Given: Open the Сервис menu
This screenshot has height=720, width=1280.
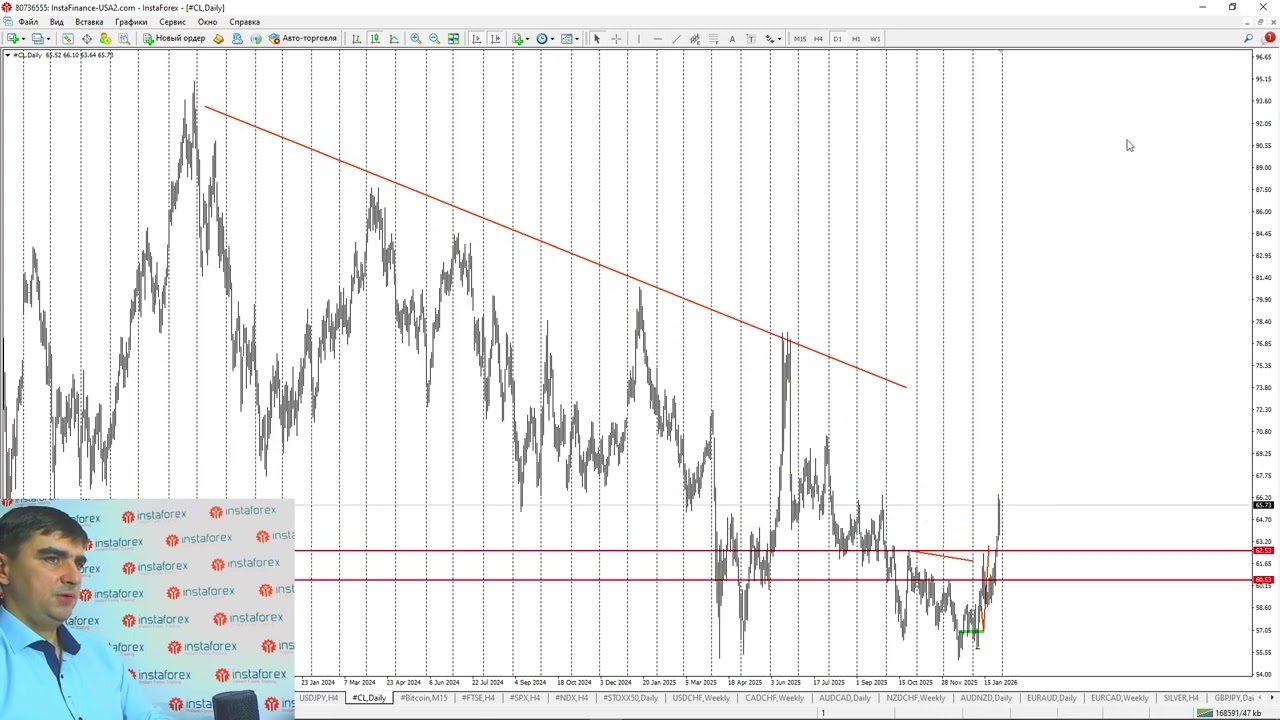Looking at the screenshot, I should pos(172,22).
